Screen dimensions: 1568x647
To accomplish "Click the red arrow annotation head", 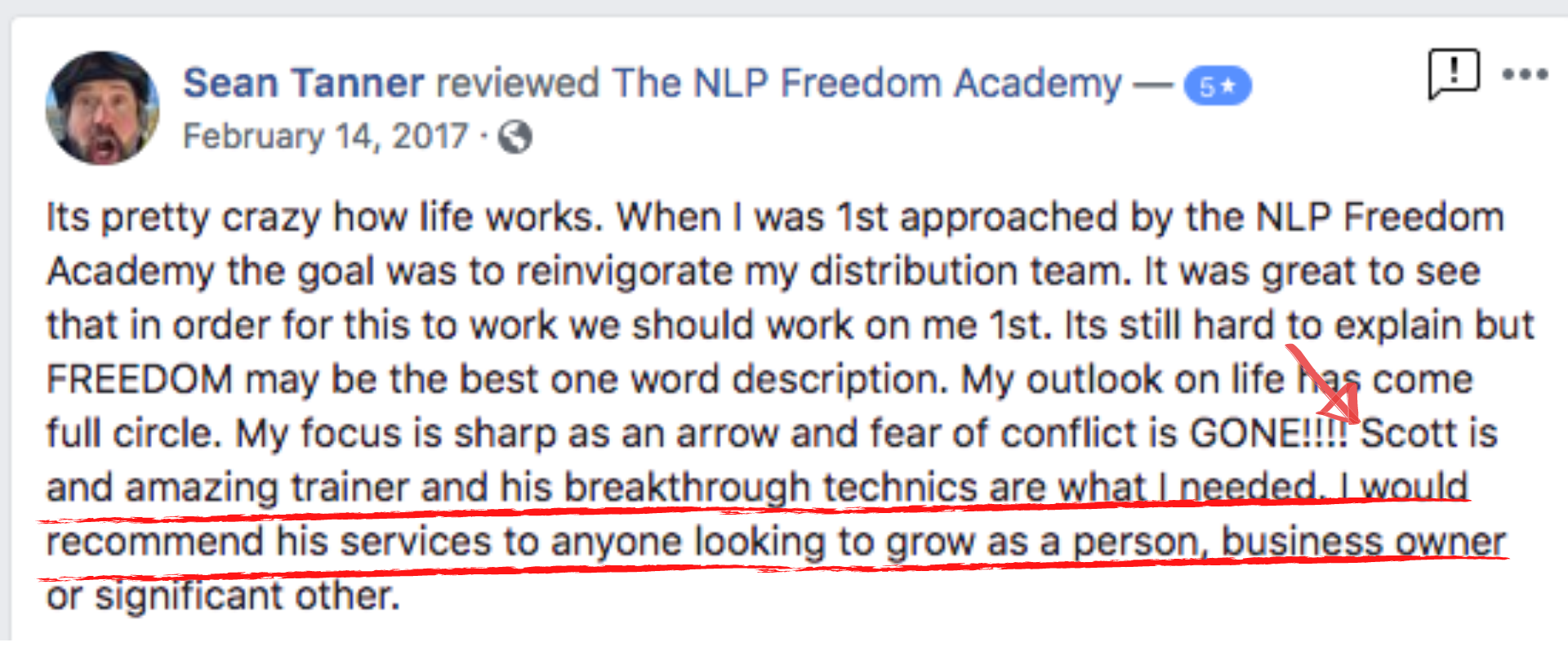I will tap(1339, 407).
